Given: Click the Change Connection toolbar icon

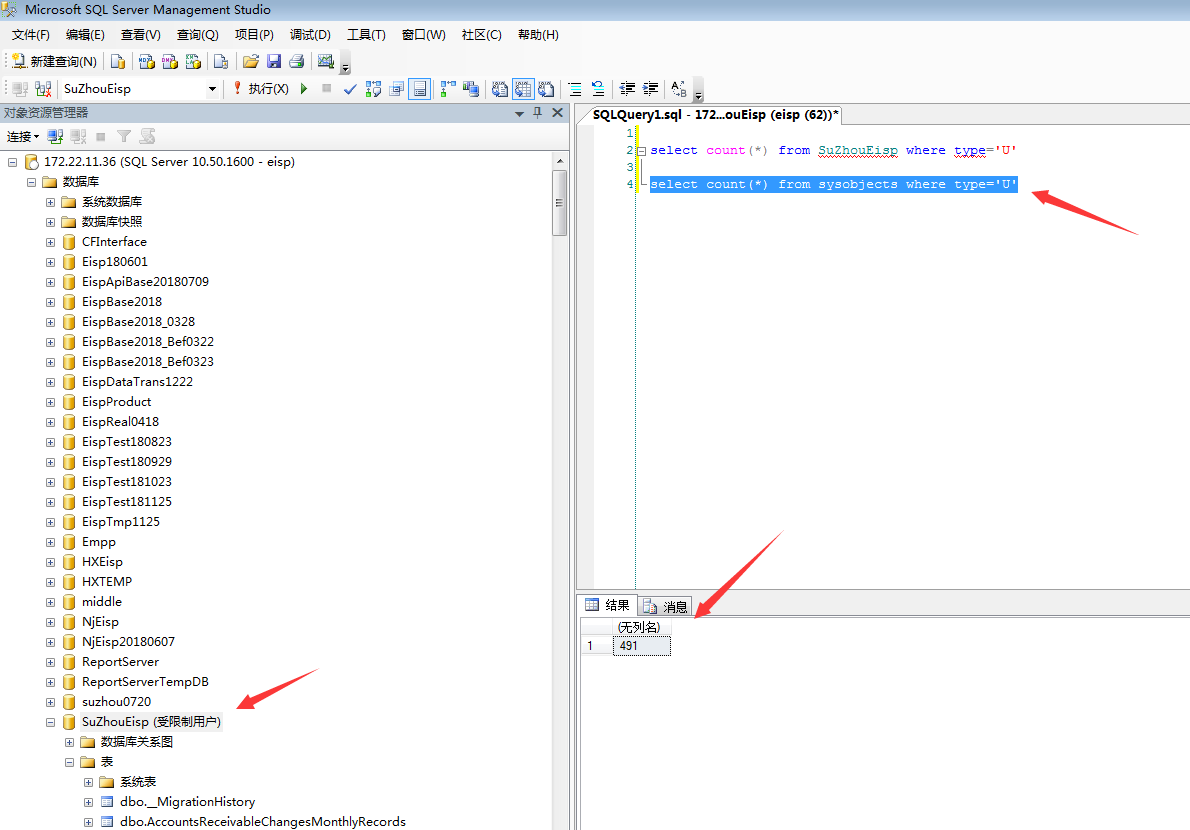Looking at the screenshot, I should (x=43, y=89).
